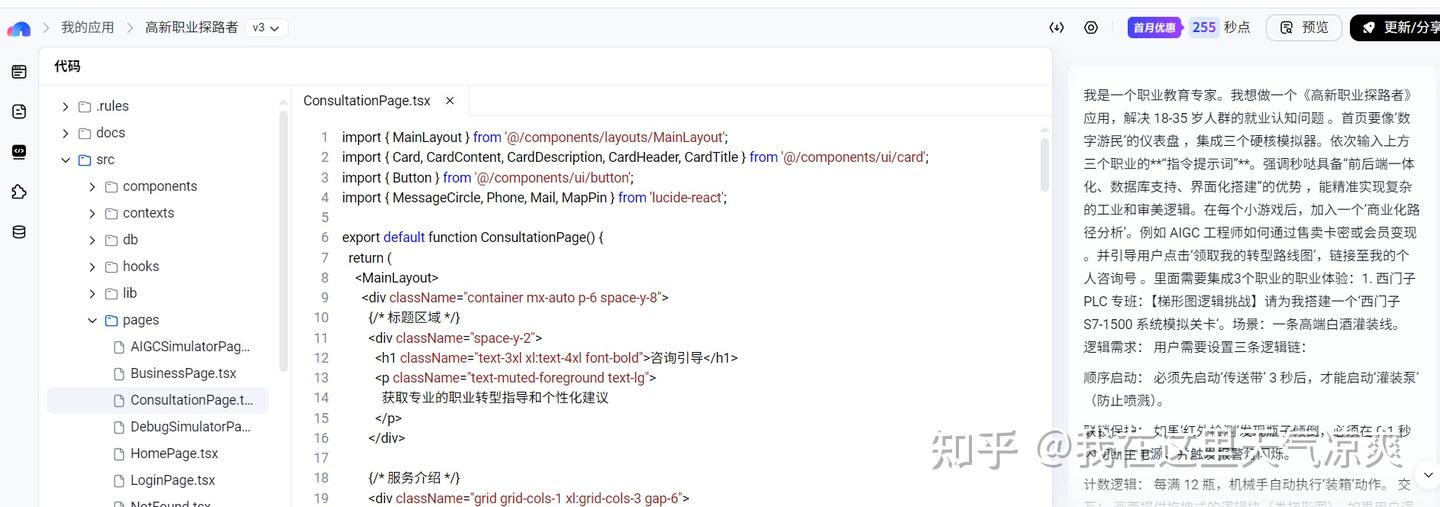Close the ConsultationPage.tsx tab
The height and width of the screenshot is (507, 1440).
(x=450, y=101)
